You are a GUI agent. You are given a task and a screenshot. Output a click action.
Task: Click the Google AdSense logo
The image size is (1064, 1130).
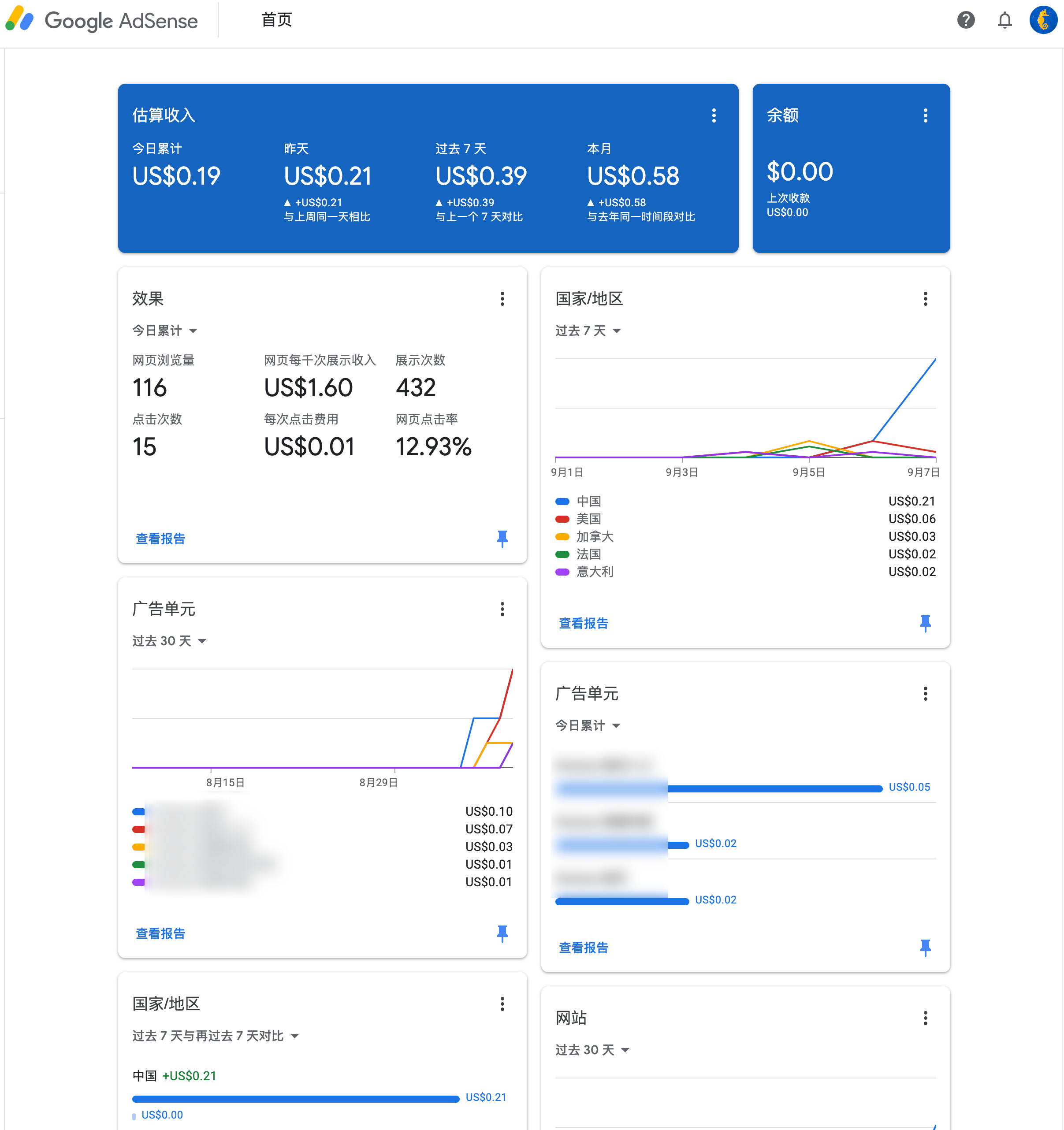tap(102, 20)
